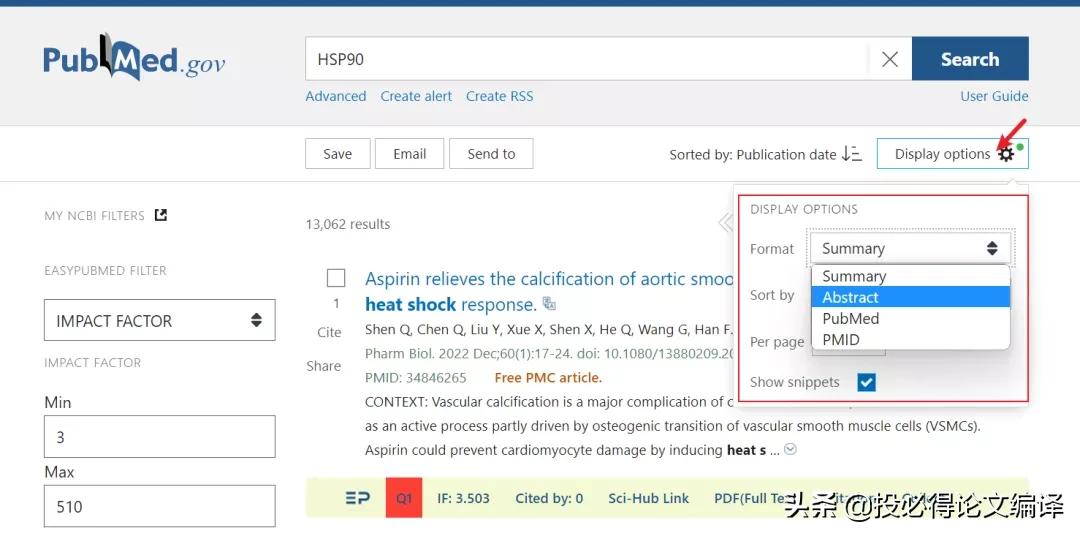Click Share under the first result

pyautogui.click(x=324, y=366)
